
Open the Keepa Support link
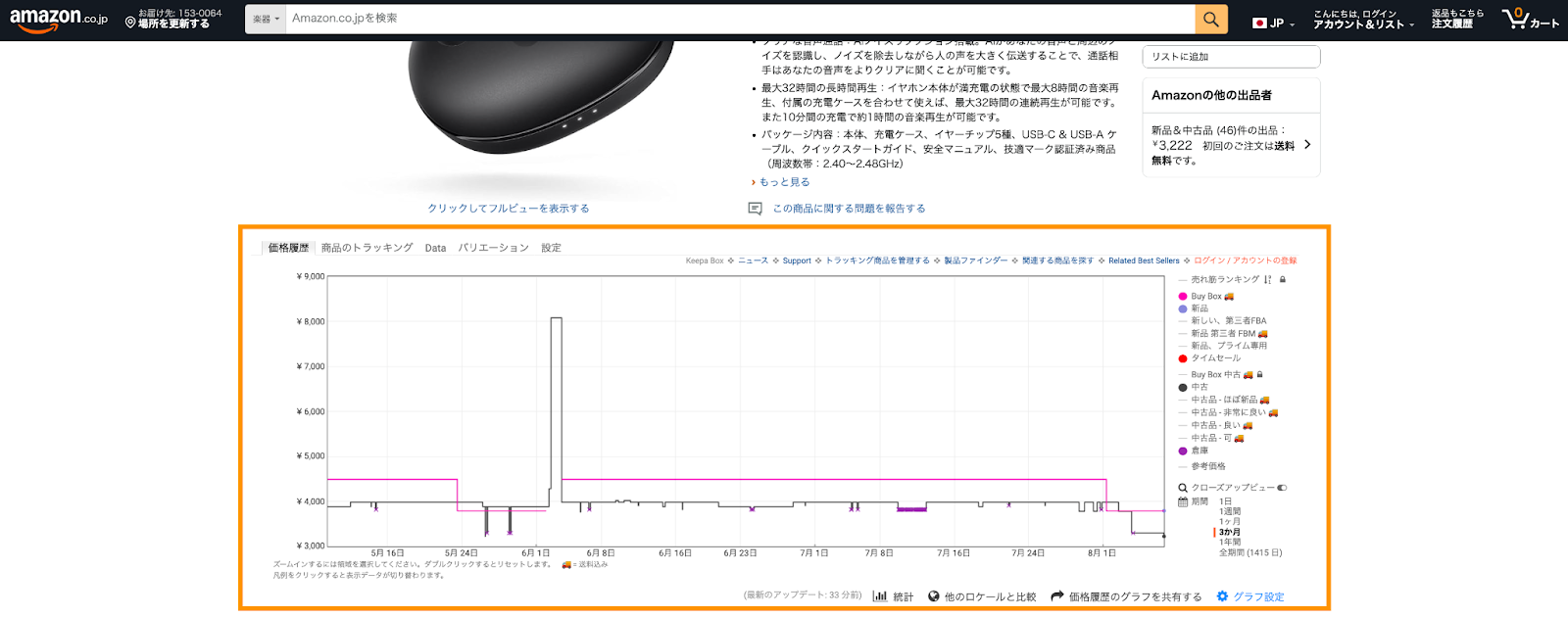coord(797,261)
